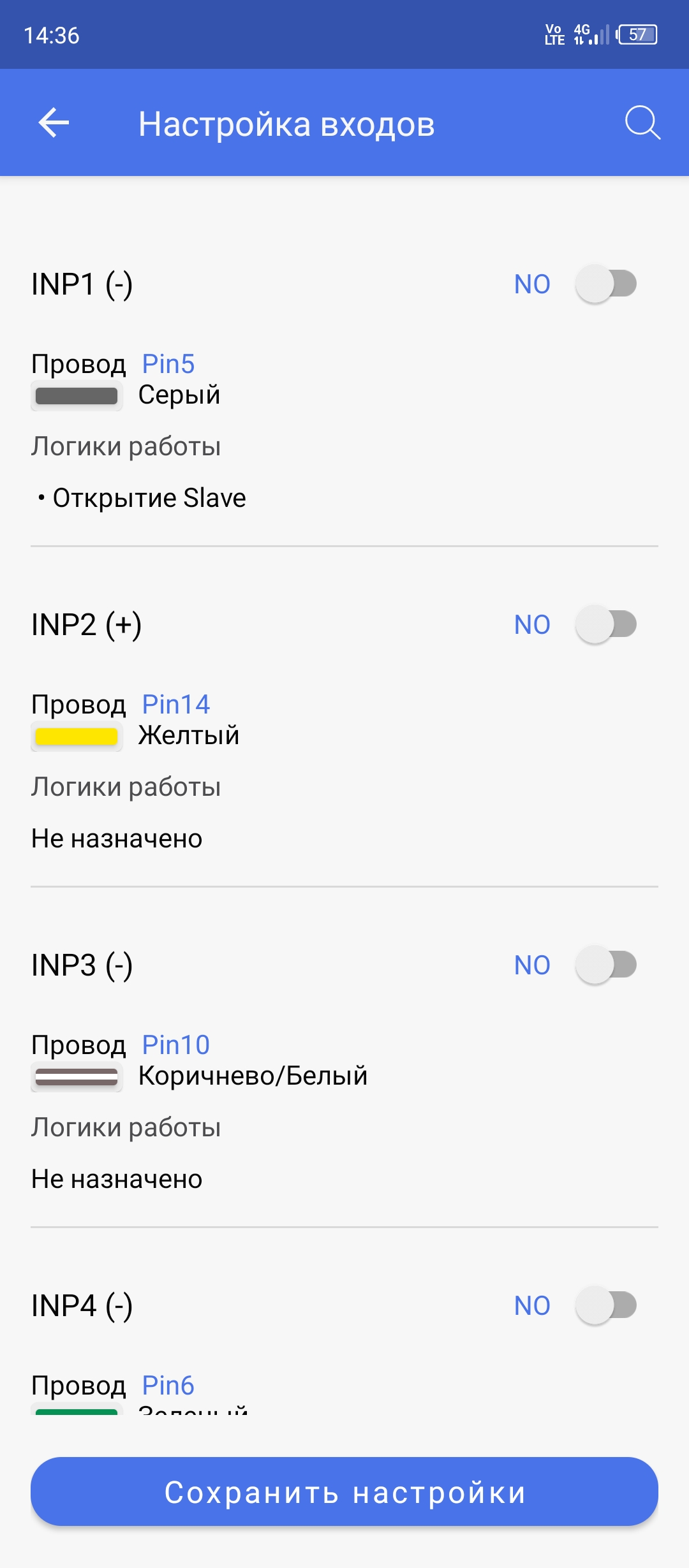Select the brown/white wire color swatch
The width and height of the screenshot is (689, 1568).
(77, 1077)
